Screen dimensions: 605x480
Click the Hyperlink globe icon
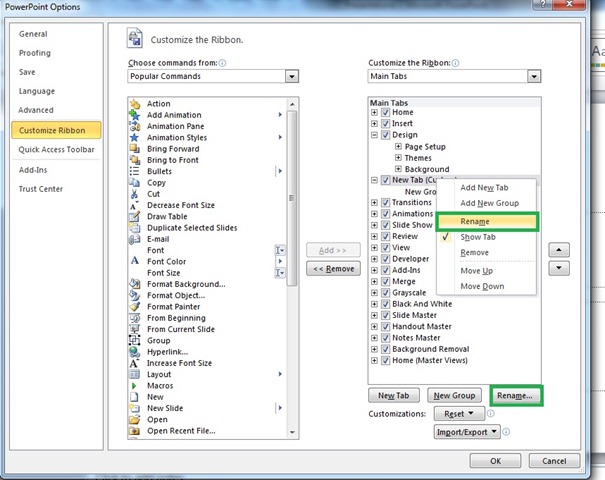[135, 352]
